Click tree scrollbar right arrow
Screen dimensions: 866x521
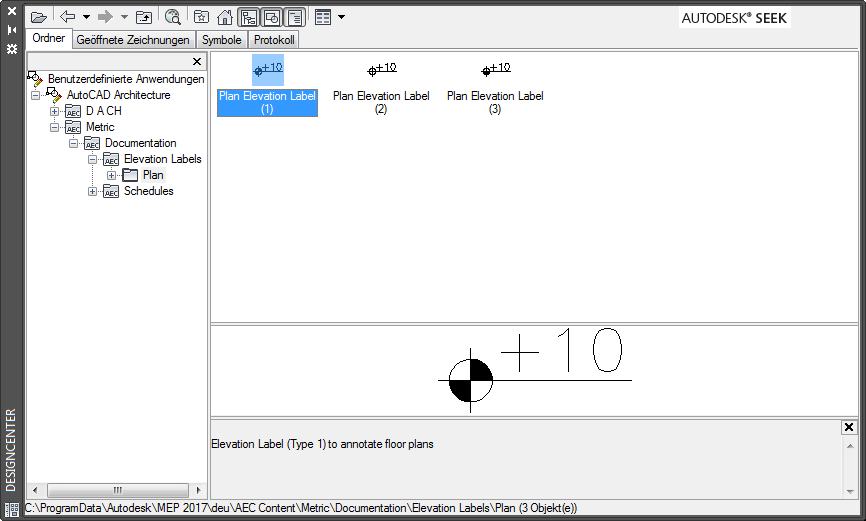(x=198, y=490)
